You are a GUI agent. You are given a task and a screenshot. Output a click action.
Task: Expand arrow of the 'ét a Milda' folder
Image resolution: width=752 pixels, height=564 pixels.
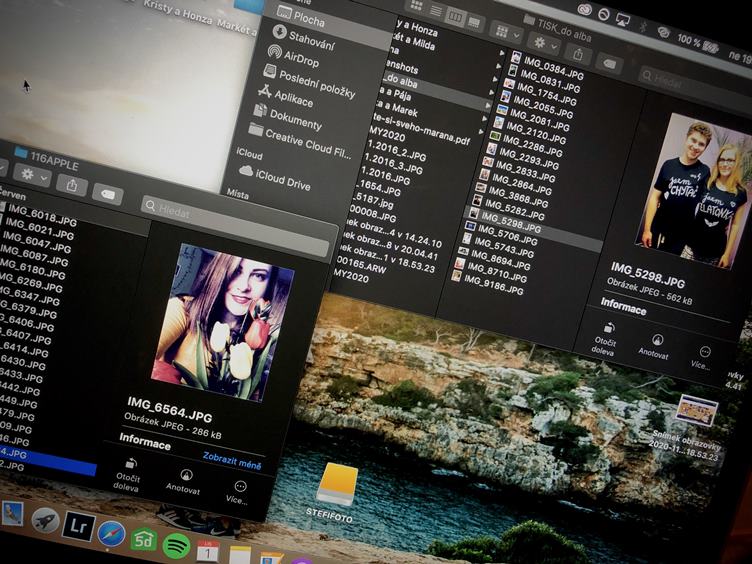tap(499, 66)
